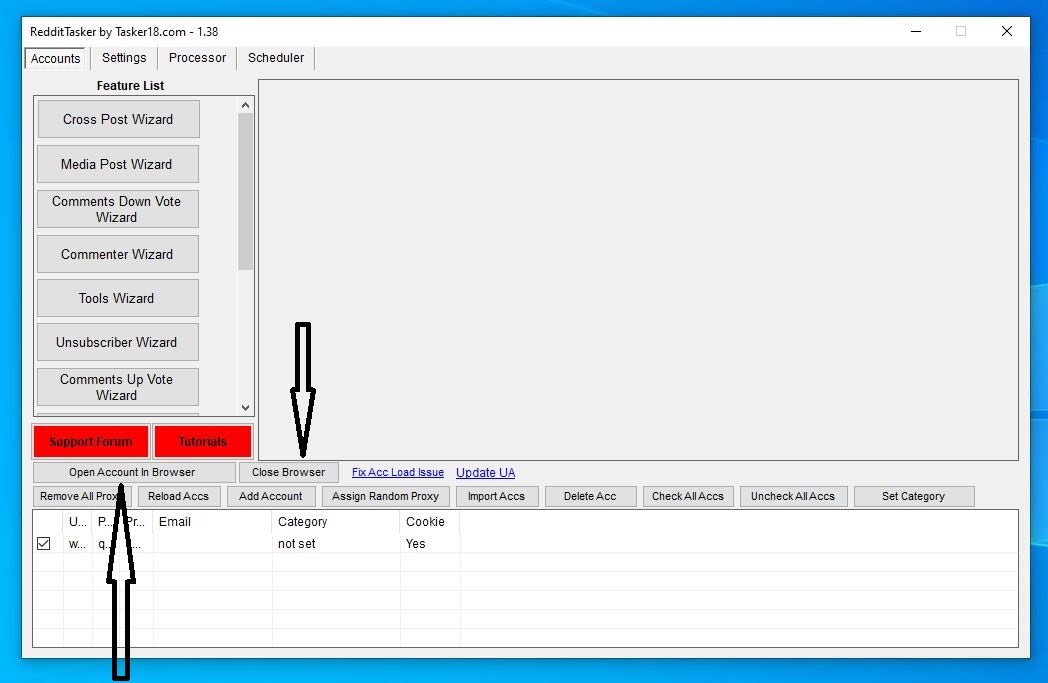This screenshot has width=1048, height=683.
Task: Launch the Media Post Wizard
Action: click(118, 164)
